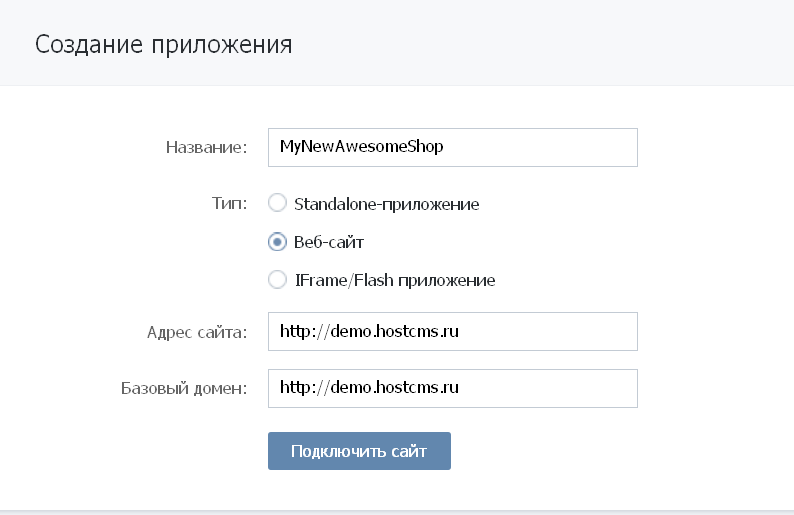Click the Standalone-приложение label text
The width and height of the screenshot is (794, 515).
(x=387, y=204)
